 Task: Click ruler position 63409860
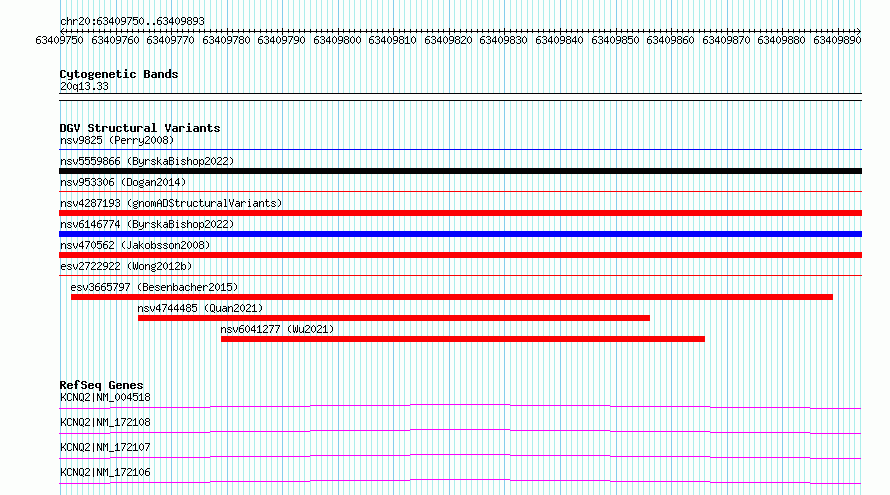670,40
